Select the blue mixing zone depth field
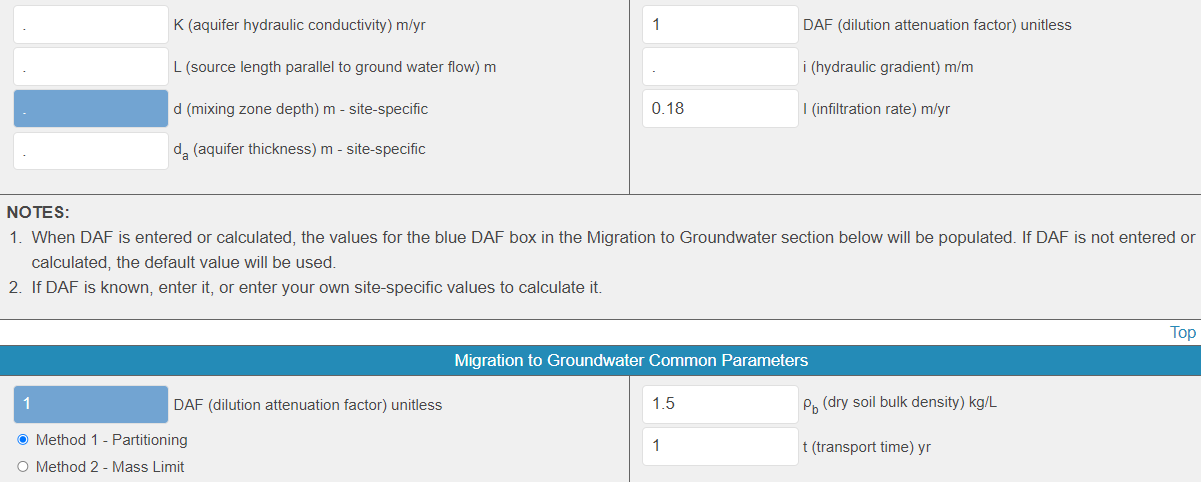Image resolution: width=1201 pixels, height=482 pixels. [90, 108]
